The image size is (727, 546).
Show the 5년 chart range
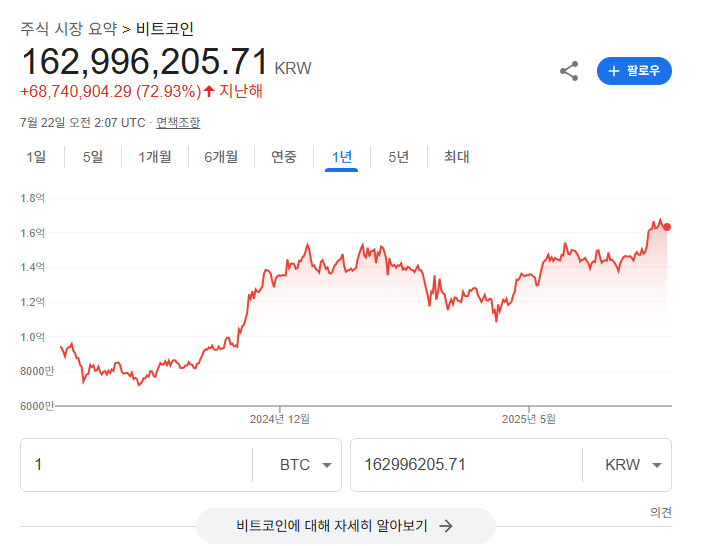click(x=398, y=157)
